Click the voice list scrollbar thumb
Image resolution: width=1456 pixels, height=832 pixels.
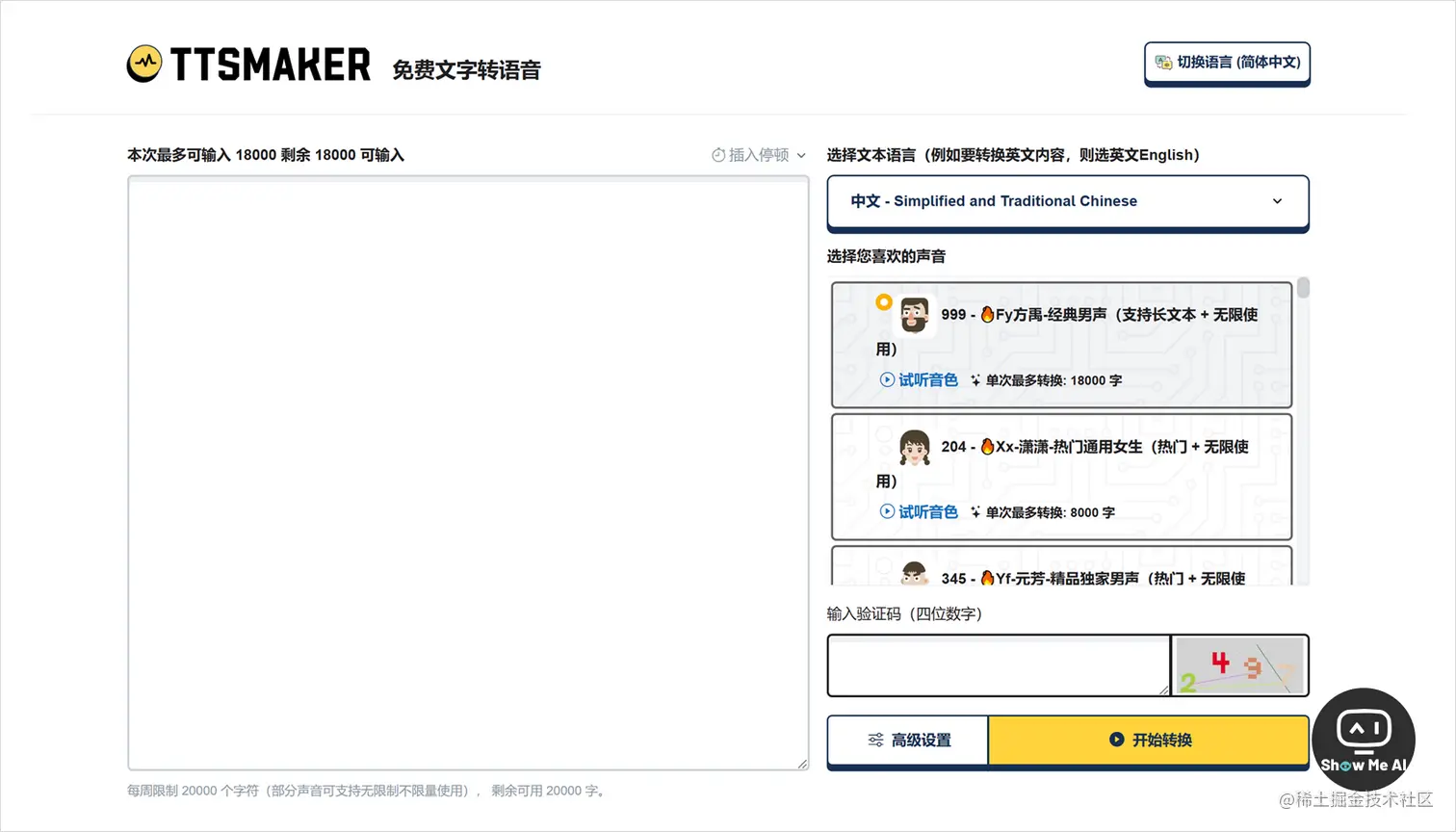[x=1303, y=288]
